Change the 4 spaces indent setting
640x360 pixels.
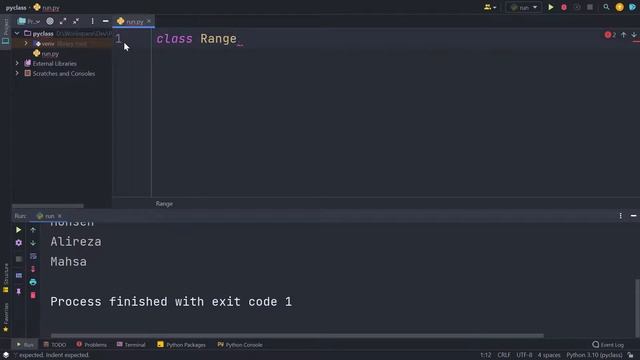[549, 355]
